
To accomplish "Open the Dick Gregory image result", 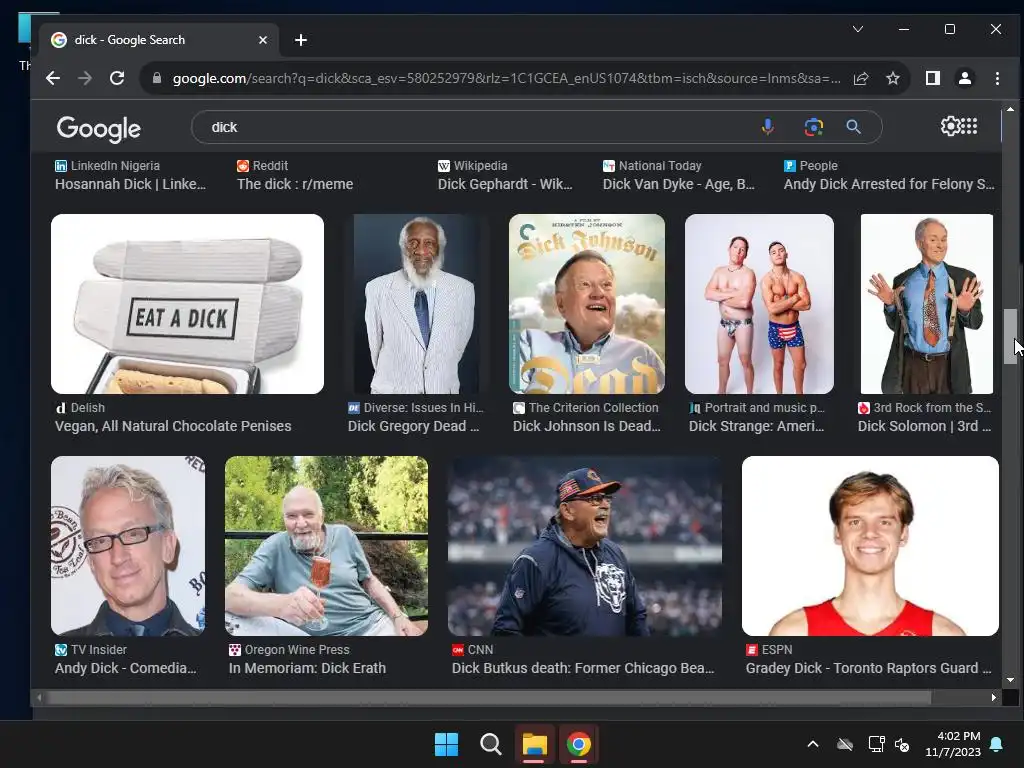I will pos(418,304).
